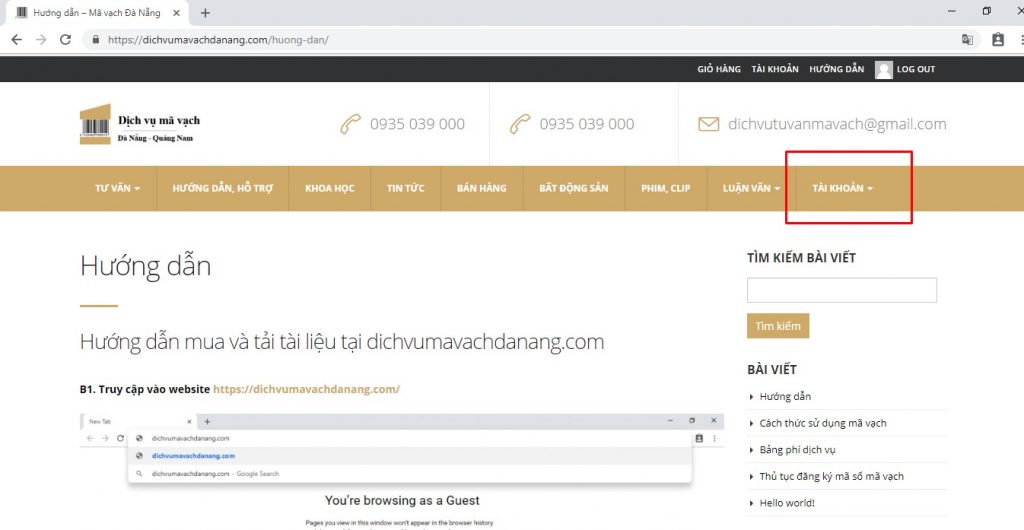This screenshot has height=530, width=1024.
Task: Go to the TIN TỨC menu item
Action: [x=406, y=188]
